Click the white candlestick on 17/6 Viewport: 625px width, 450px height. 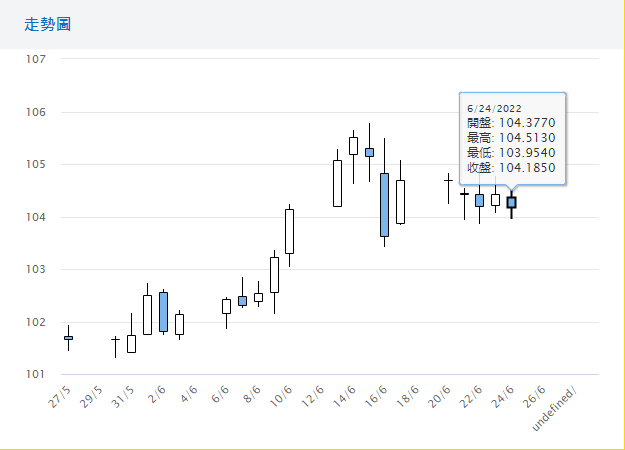click(x=400, y=201)
